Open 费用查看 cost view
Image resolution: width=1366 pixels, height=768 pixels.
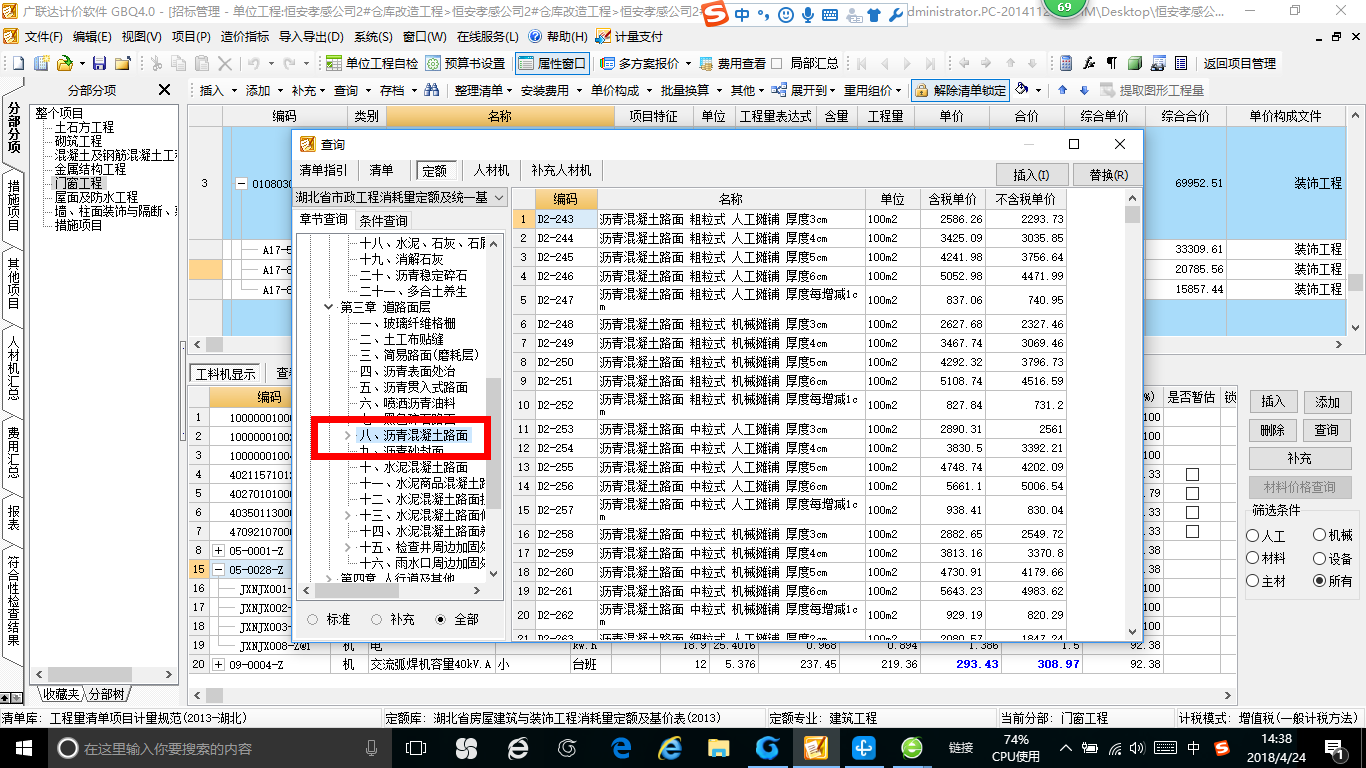point(732,63)
